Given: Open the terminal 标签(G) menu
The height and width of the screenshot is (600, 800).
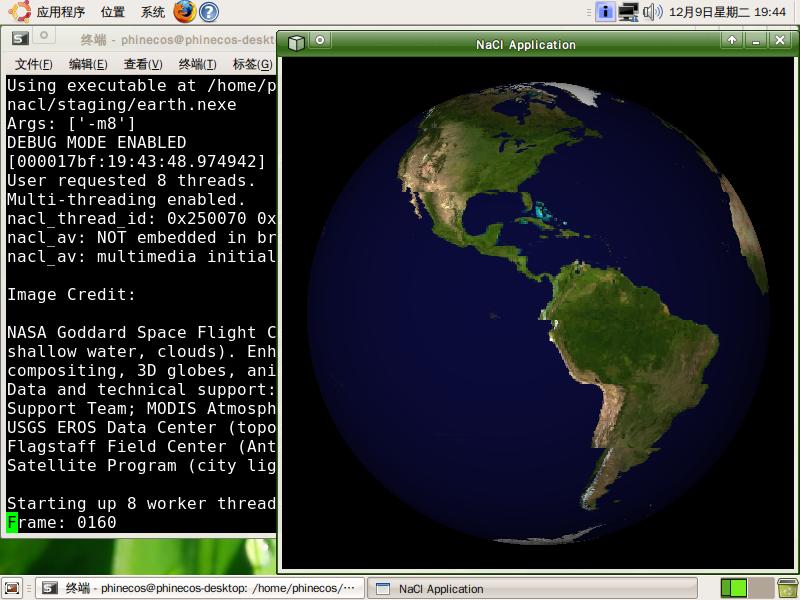Looking at the screenshot, I should (252, 64).
